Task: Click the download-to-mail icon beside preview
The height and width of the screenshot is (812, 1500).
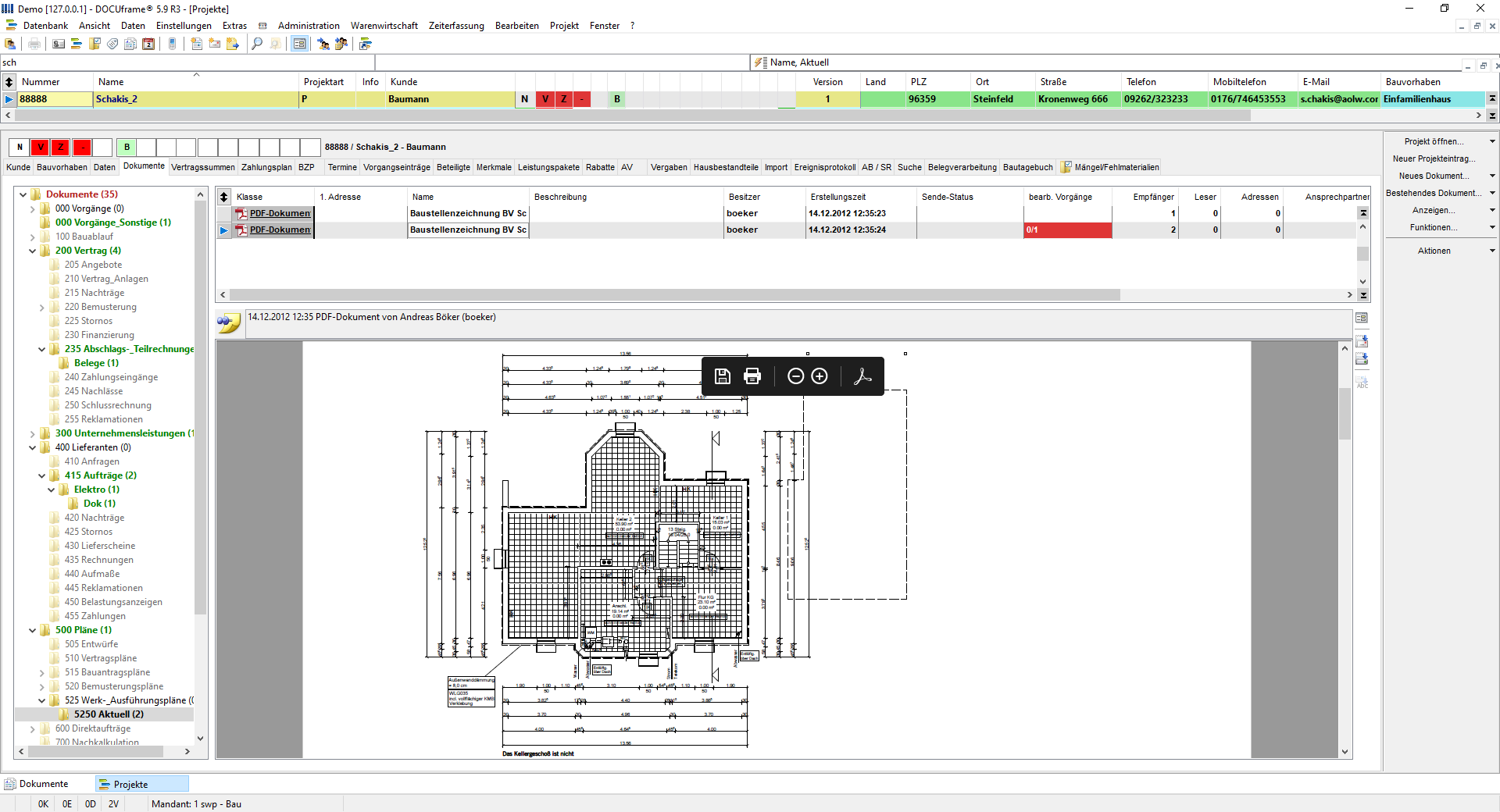Action: 1362,341
